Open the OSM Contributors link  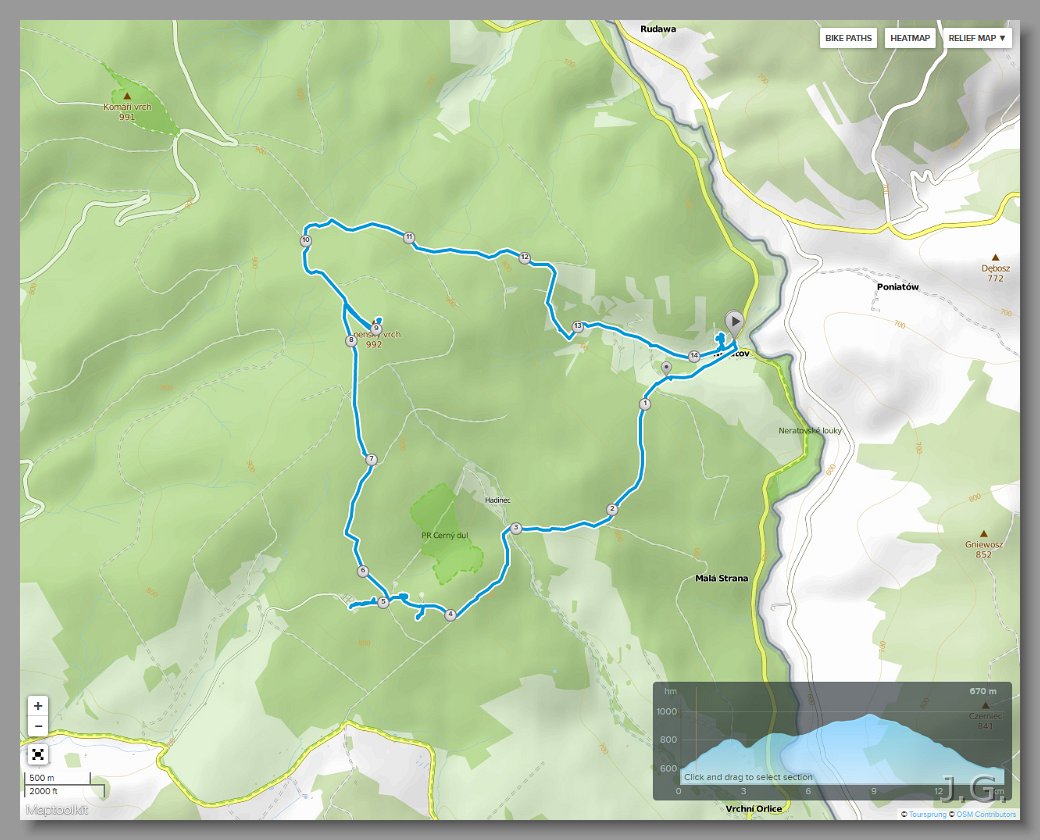pyautogui.click(x=986, y=814)
